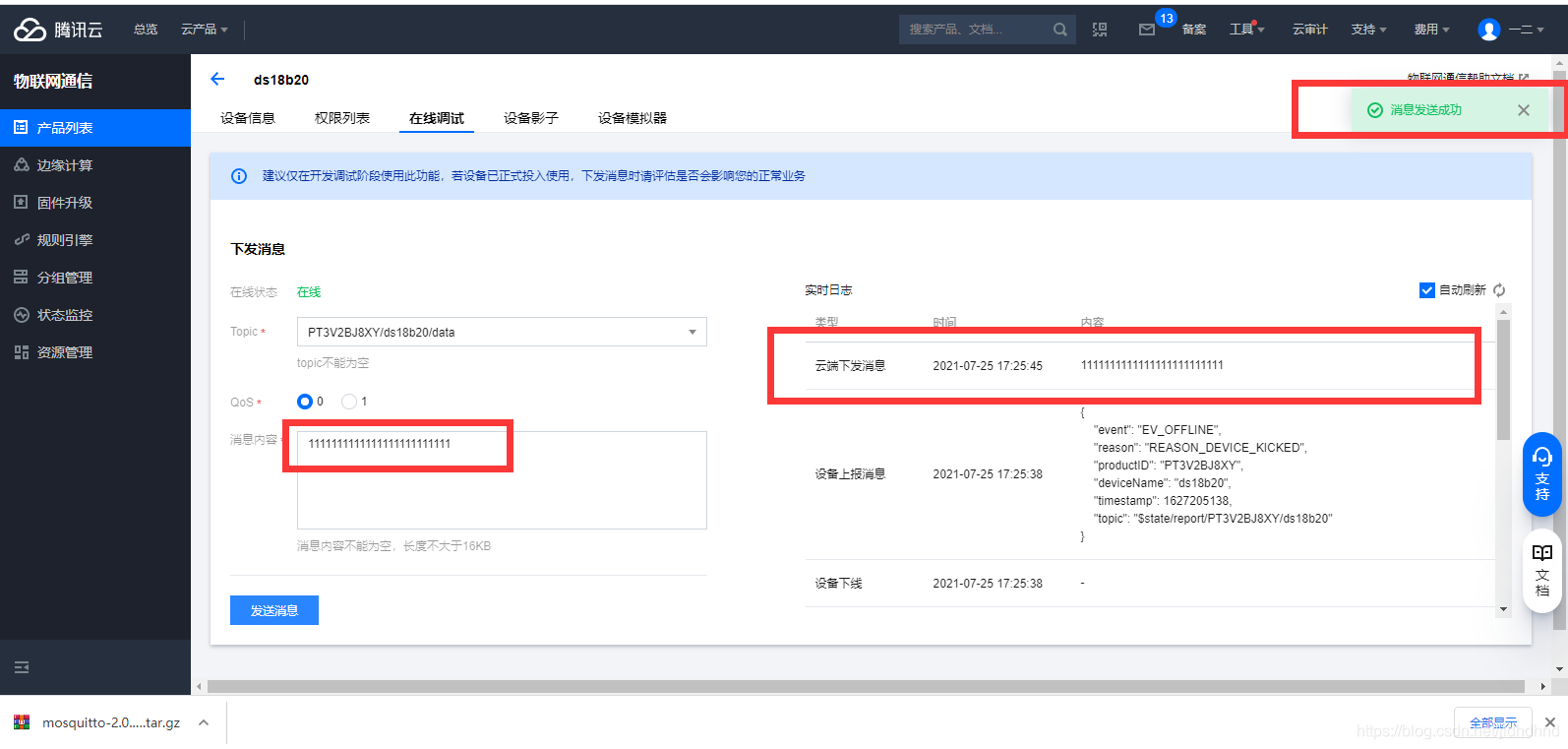Click the 固件升级 sidebar icon
The image size is (1568, 749).
point(21,203)
